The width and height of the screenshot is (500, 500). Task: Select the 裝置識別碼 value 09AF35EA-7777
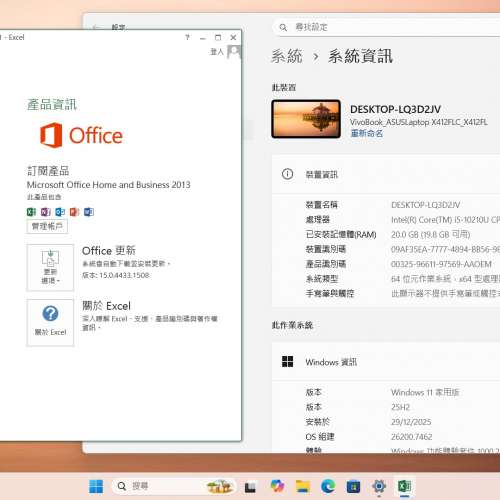tap(445, 249)
